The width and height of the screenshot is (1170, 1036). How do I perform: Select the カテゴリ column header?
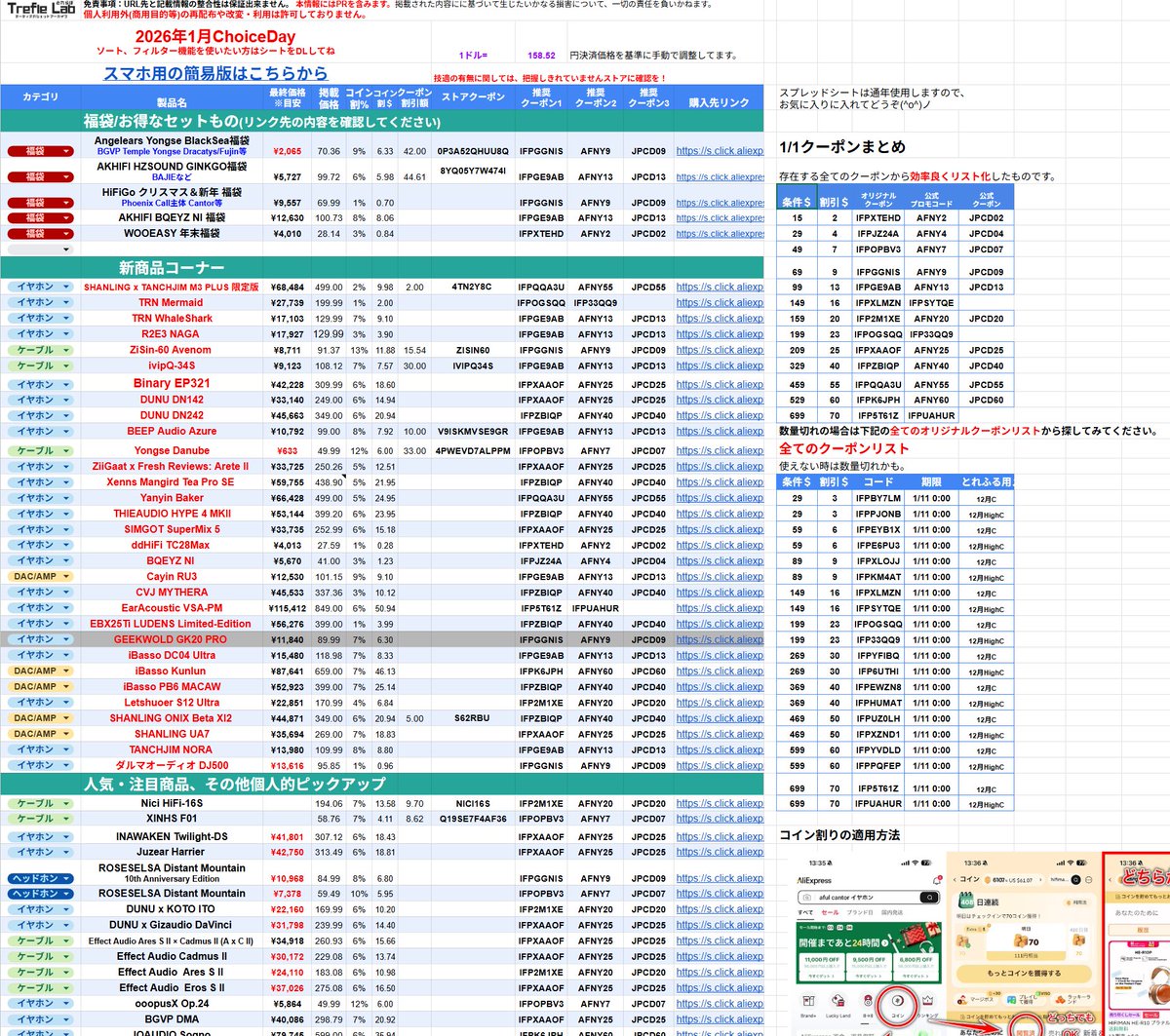[x=40, y=96]
